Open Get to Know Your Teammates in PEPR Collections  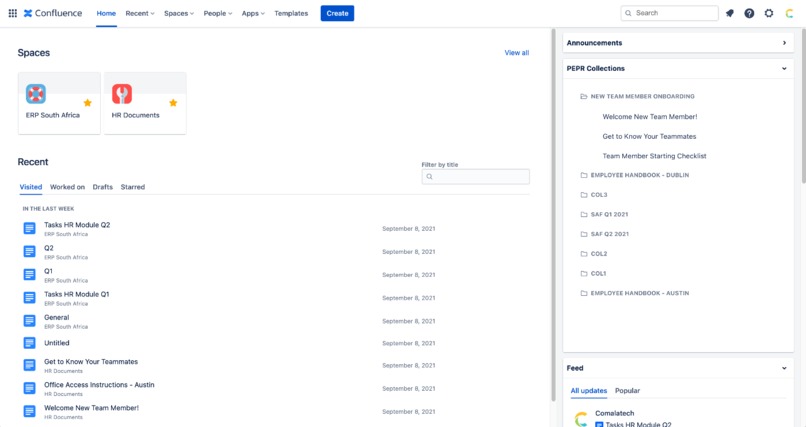pyautogui.click(x=649, y=136)
